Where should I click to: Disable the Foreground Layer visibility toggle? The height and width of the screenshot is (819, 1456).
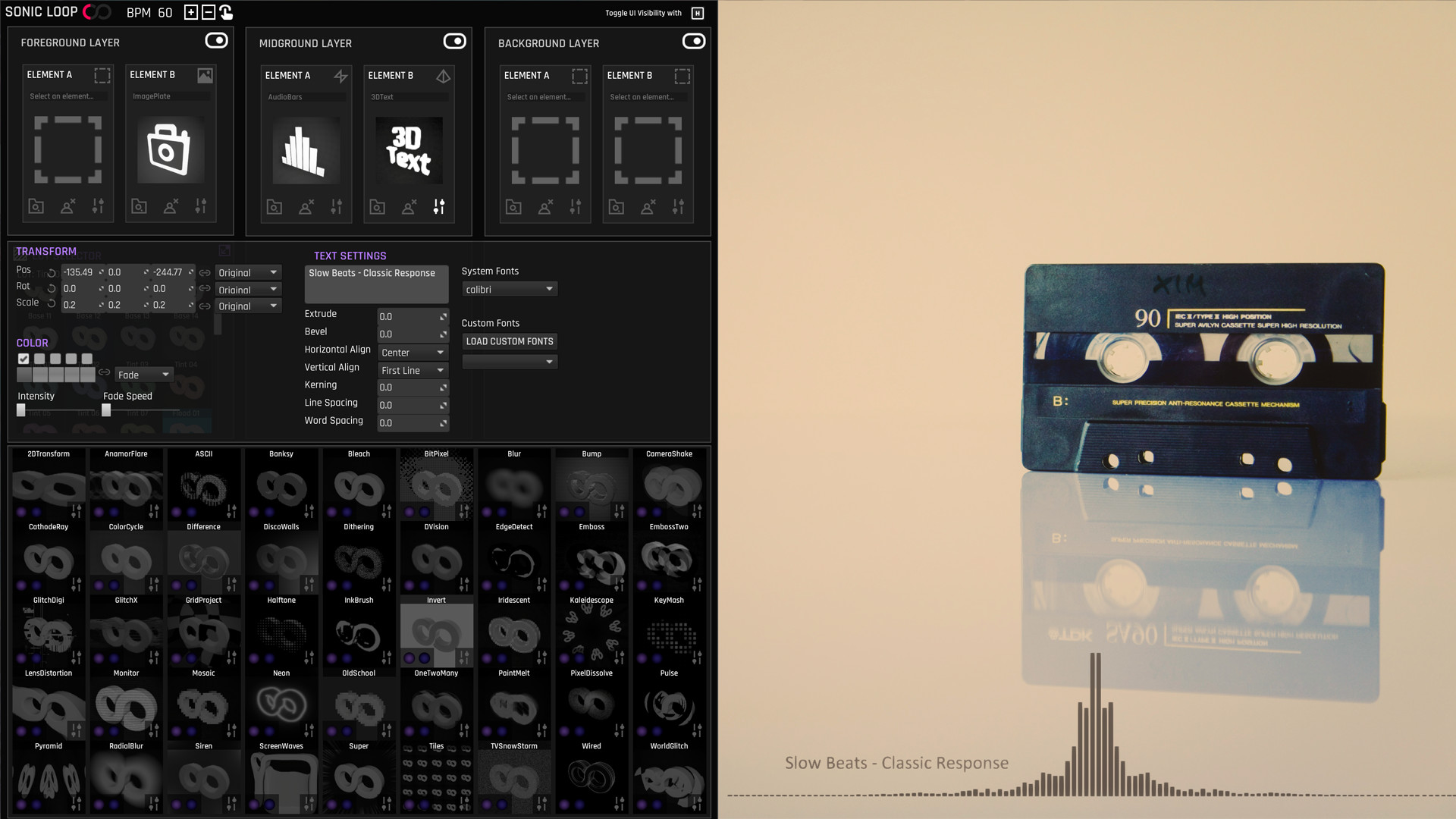(x=216, y=41)
